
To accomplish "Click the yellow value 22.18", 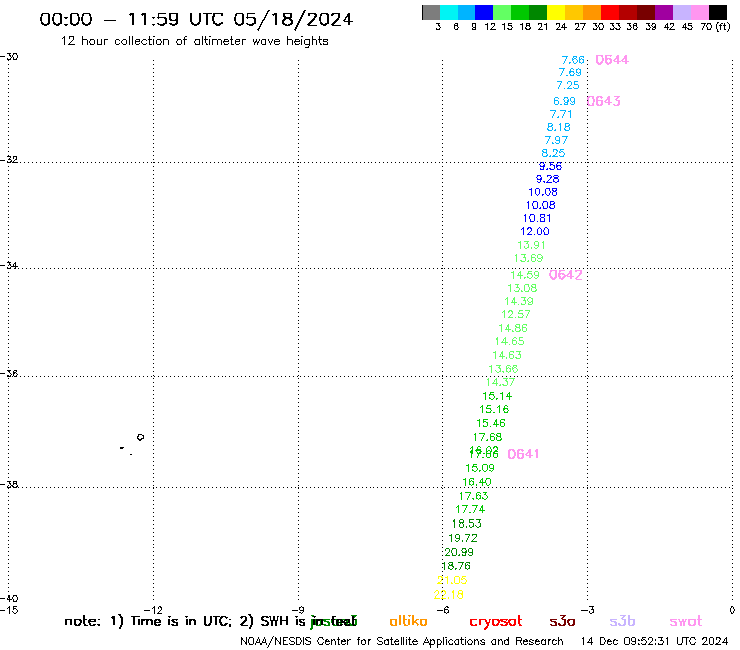I will pos(449,595).
